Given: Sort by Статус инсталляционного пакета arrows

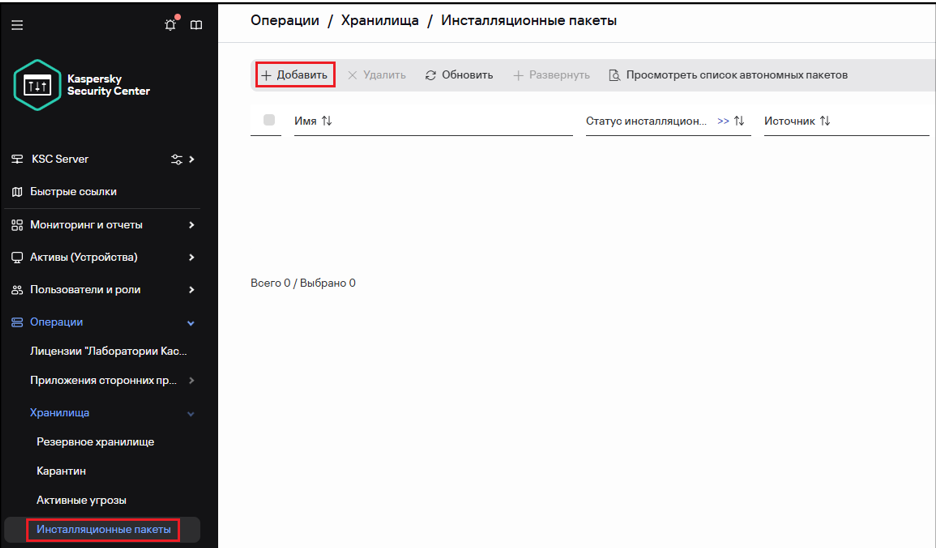Looking at the screenshot, I should pyautogui.click(x=739, y=121).
